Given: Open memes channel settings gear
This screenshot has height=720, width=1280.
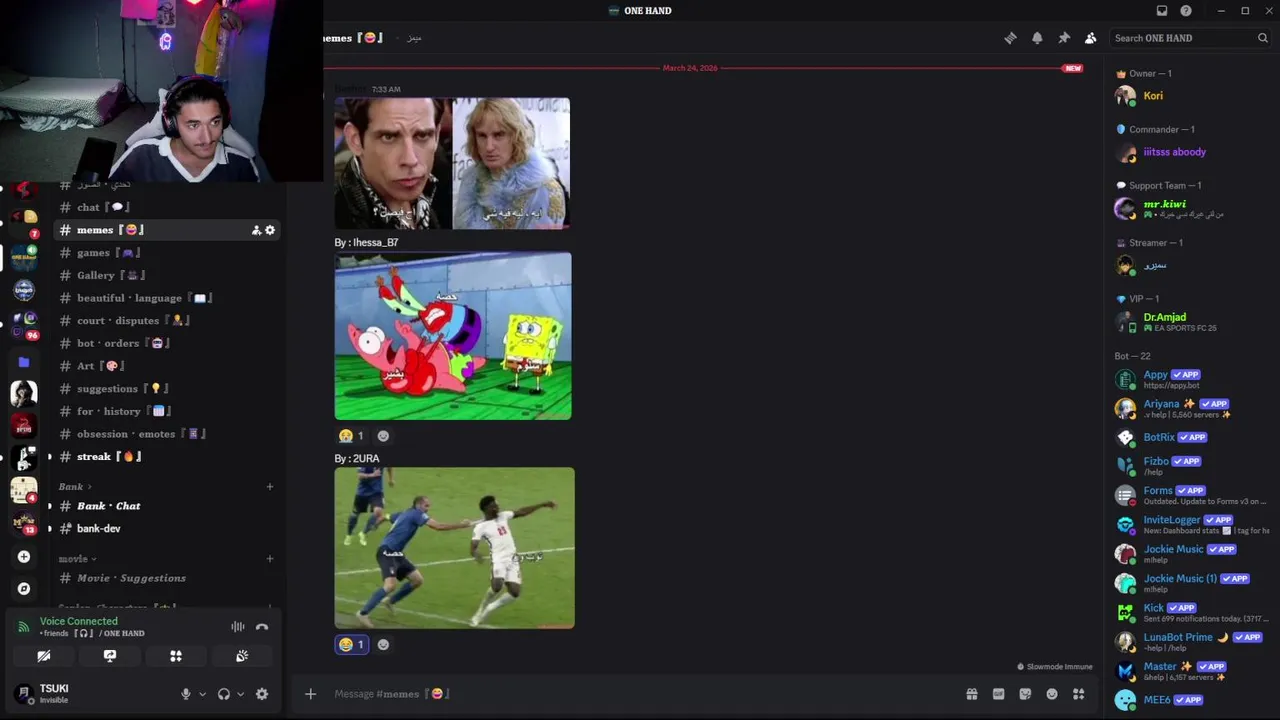Looking at the screenshot, I should coord(270,230).
